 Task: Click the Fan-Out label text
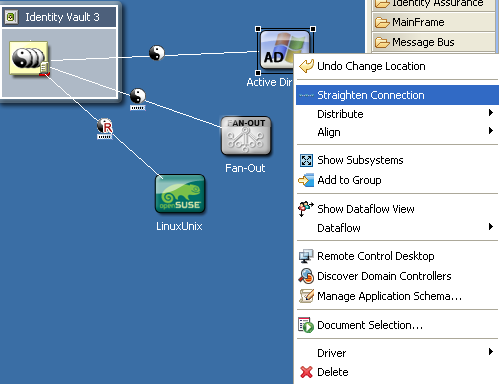245,168
